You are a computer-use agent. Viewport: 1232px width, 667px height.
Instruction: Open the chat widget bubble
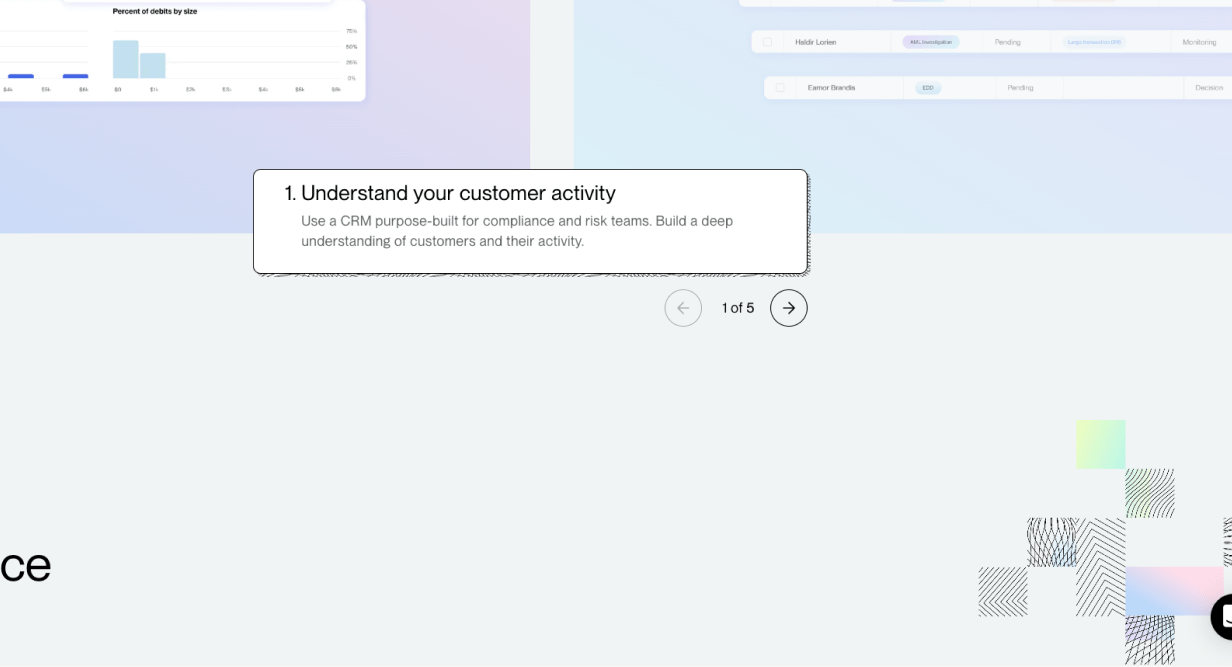point(1222,617)
